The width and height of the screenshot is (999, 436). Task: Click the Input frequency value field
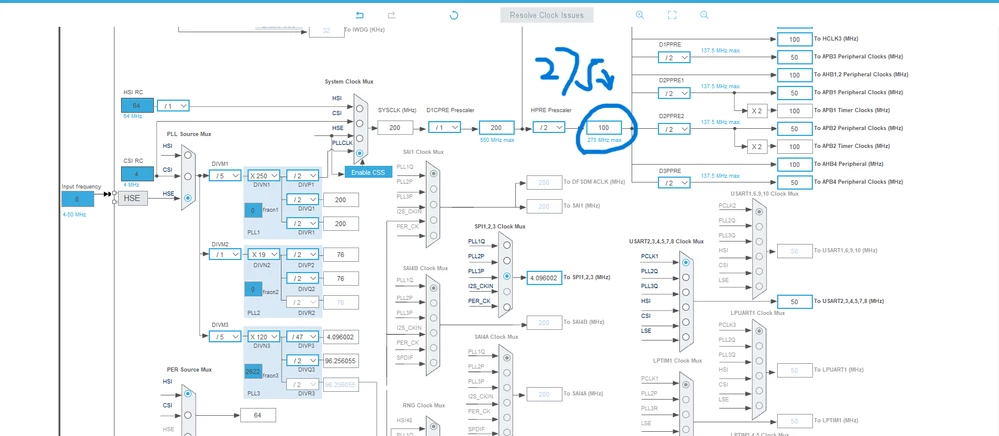[x=78, y=199]
